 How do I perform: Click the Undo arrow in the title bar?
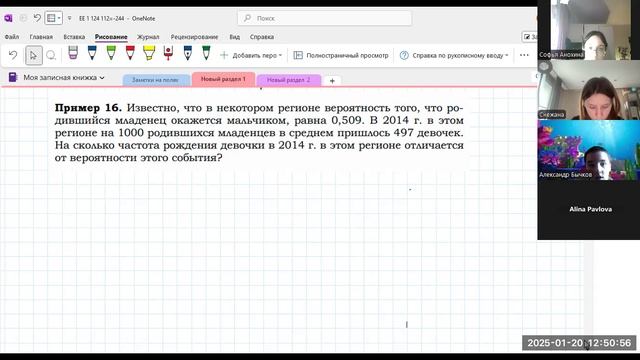tap(37, 18)
